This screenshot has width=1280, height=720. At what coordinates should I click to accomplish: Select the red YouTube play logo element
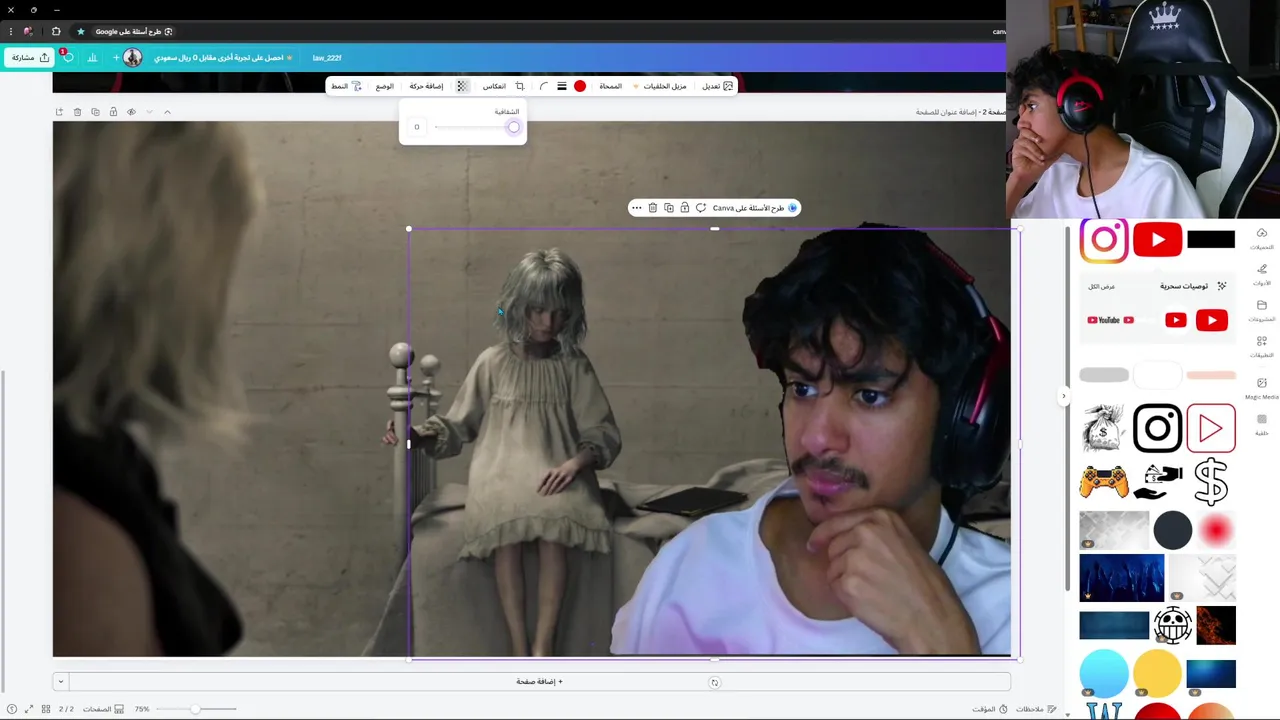(x=1157, y=240)
